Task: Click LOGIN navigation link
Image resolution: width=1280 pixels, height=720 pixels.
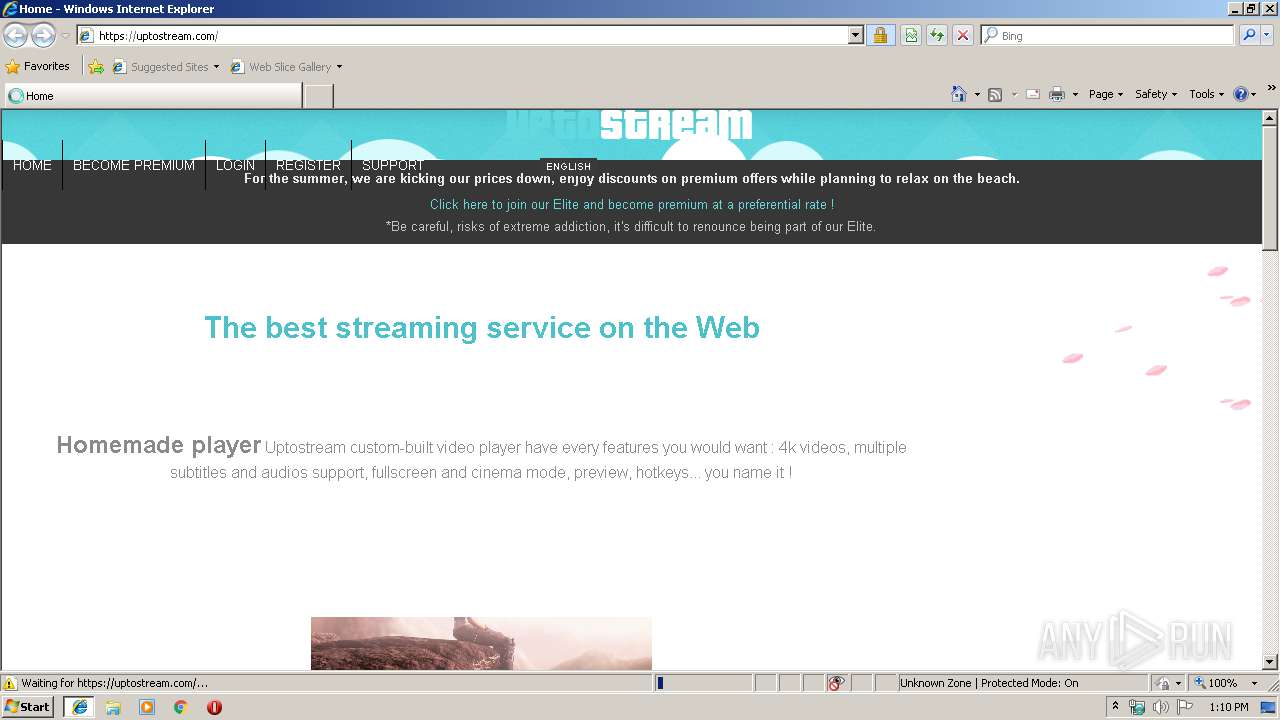Action: (x=235, y=165)
